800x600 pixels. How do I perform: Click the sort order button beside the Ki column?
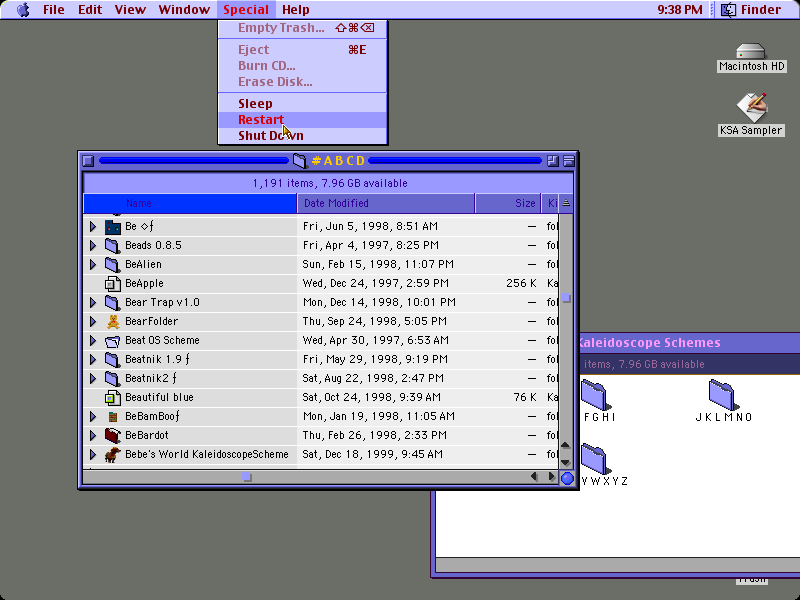[566, 203]
